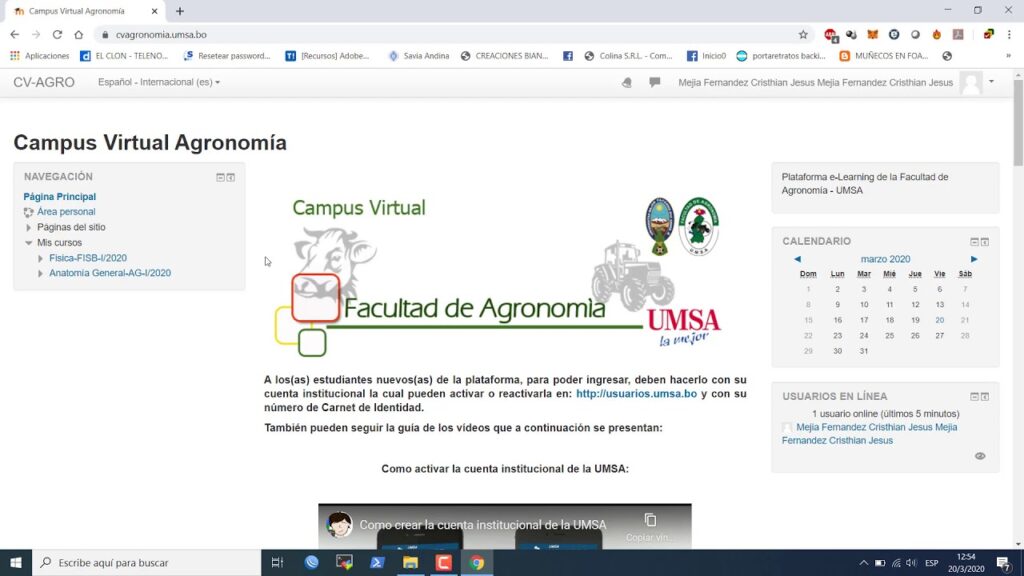Open the portaretratos bookmark
The image size is (1024, 576).
[781, 56]
